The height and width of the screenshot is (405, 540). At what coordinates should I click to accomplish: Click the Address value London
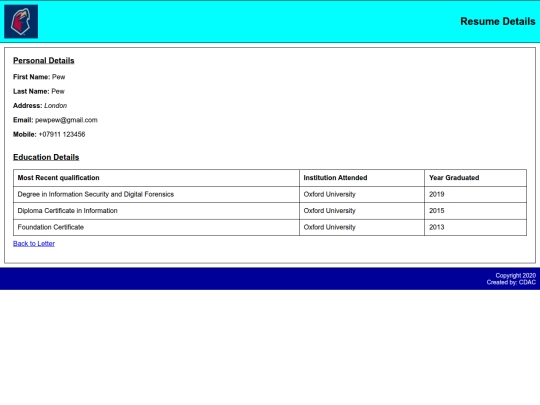point(55,106)
